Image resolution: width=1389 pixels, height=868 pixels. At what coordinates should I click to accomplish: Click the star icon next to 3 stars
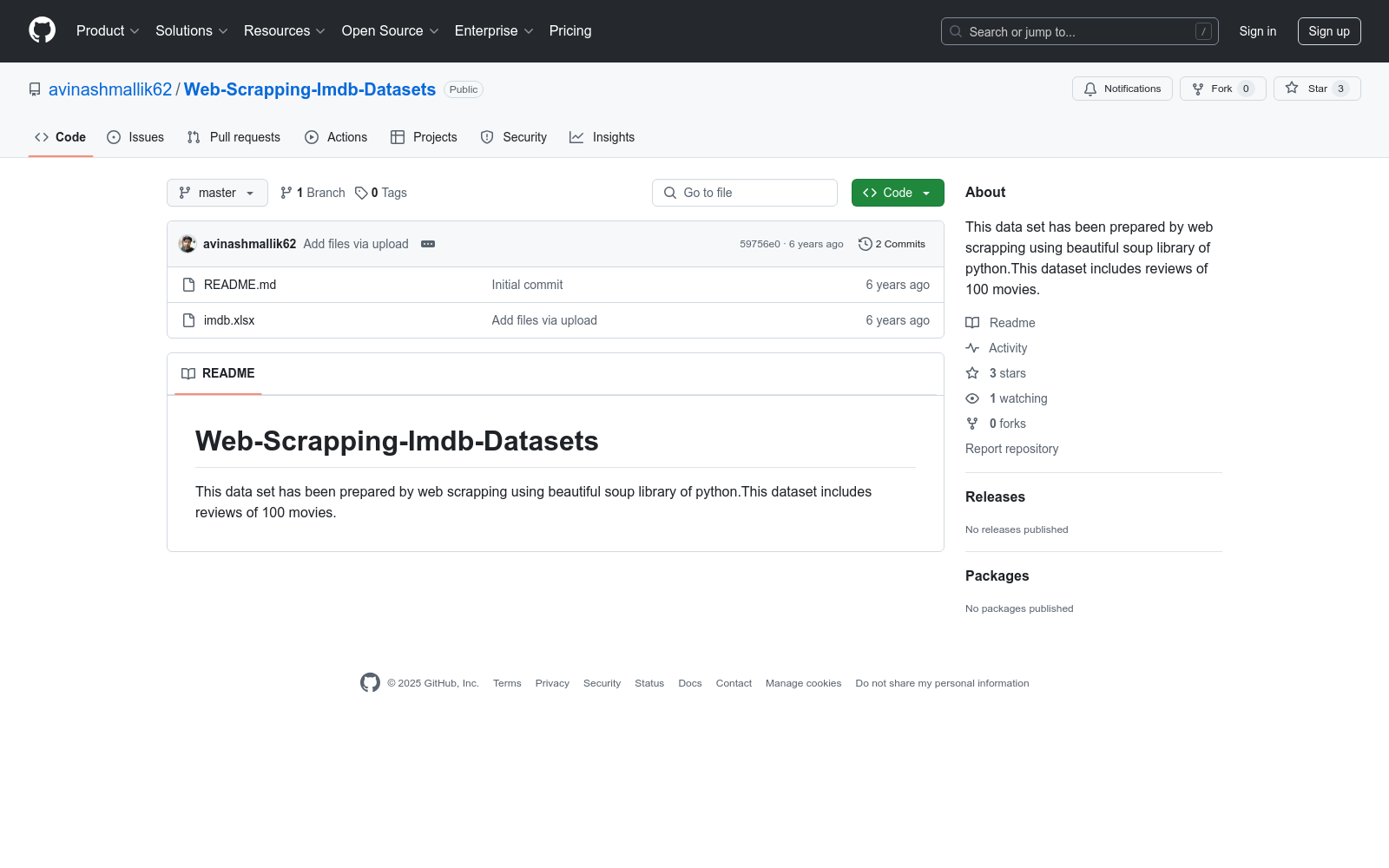pyautogui.click(x=972, y=373)
